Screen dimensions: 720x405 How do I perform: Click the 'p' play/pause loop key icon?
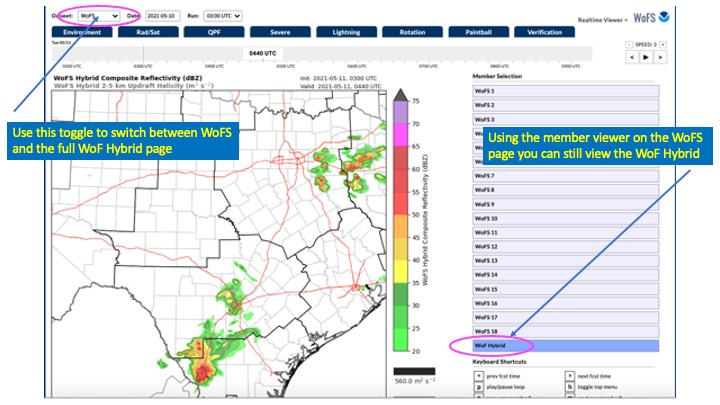click(478, 387)
